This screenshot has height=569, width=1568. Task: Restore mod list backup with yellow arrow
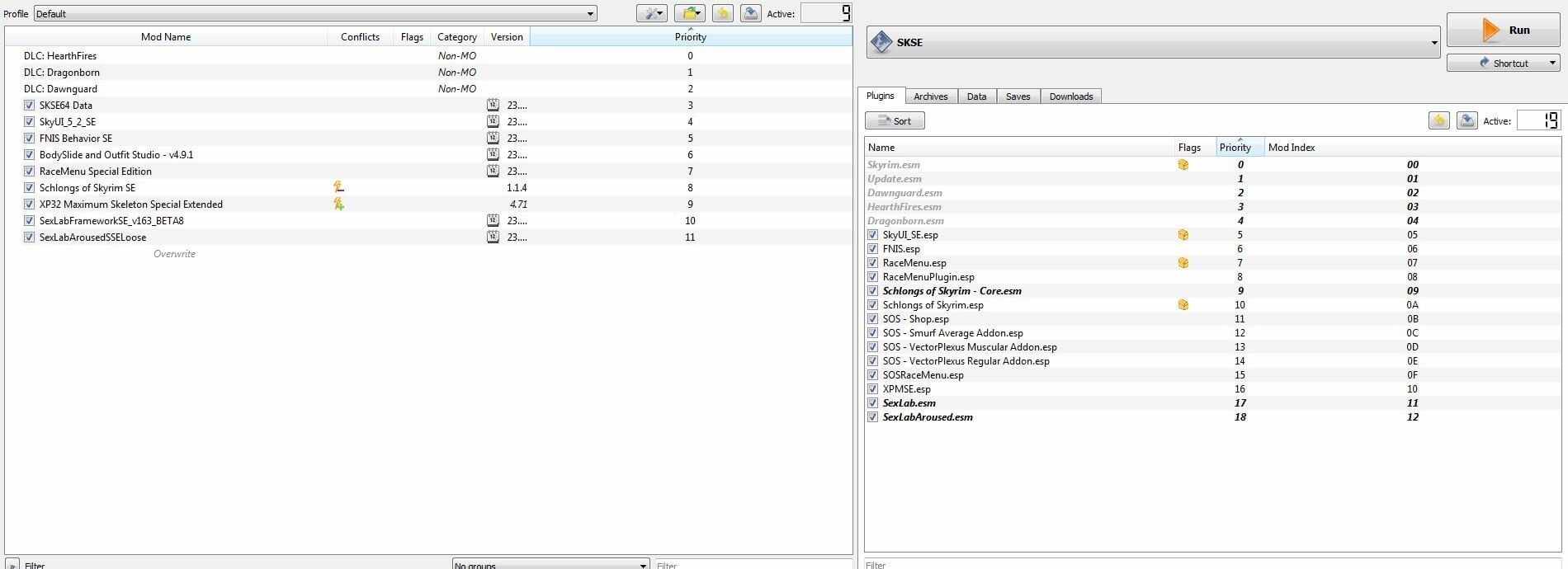pos(723,13)
